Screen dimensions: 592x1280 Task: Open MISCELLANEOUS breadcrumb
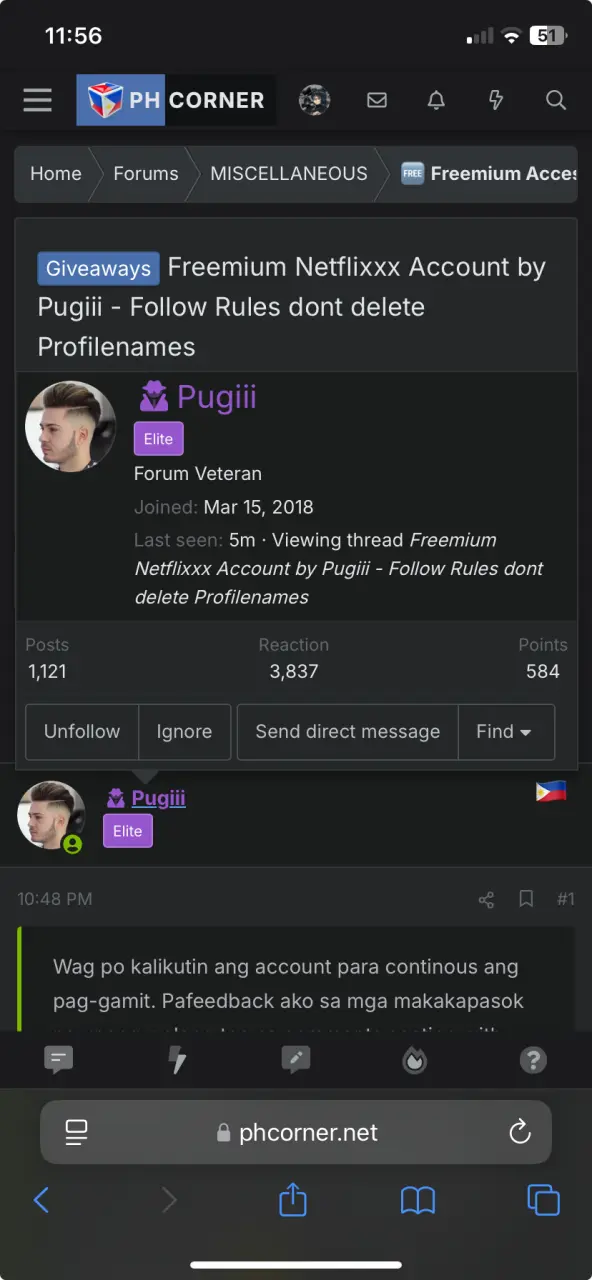point(289,174)
